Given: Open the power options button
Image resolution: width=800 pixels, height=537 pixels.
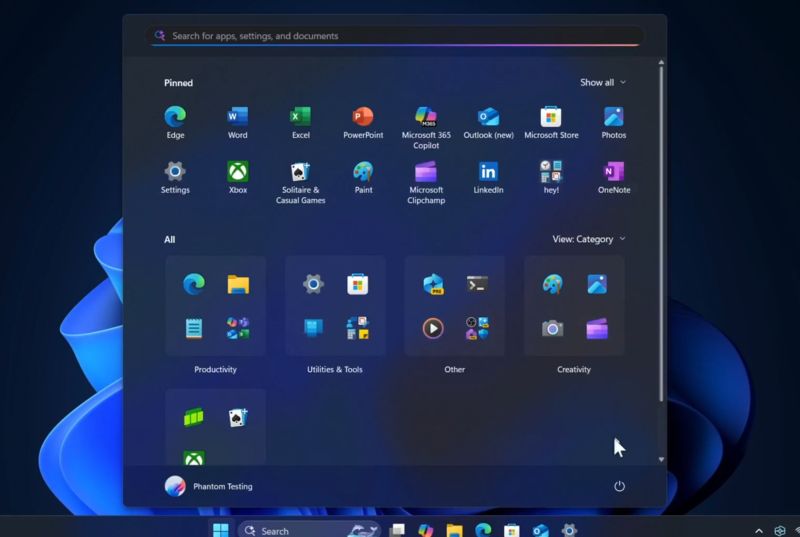Looking at the screenshot, I should [619, 487].
